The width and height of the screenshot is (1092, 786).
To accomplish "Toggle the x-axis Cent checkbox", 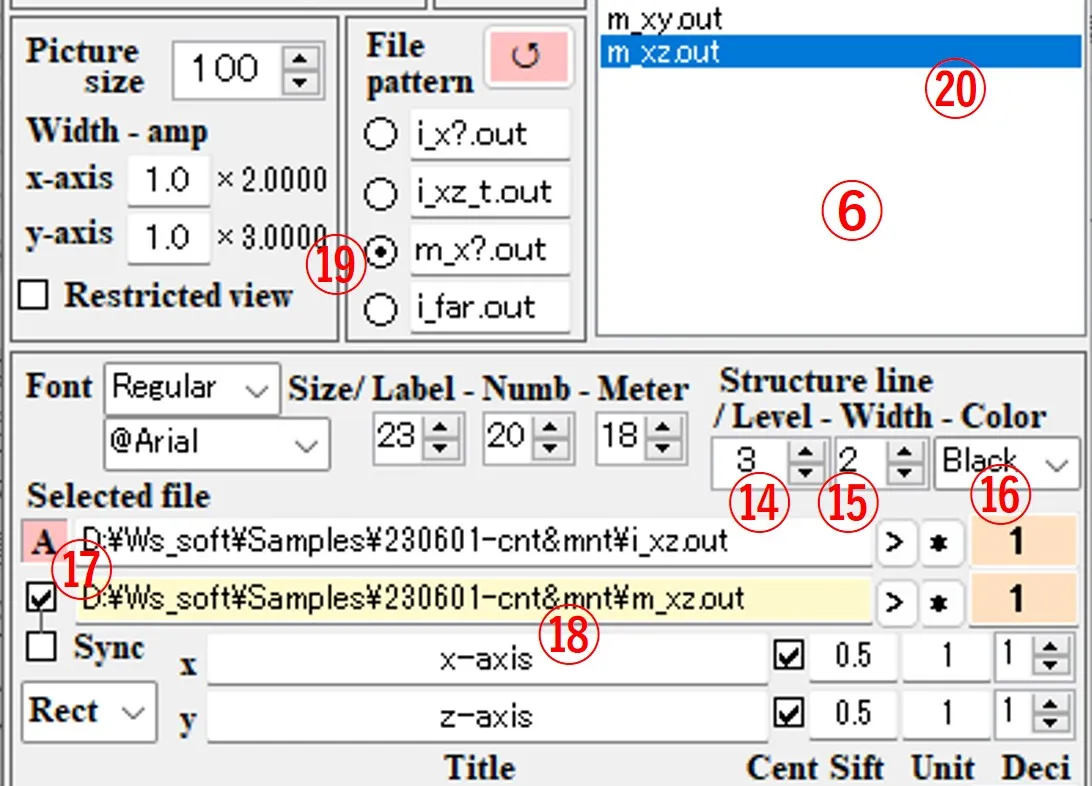I will [788, 655].
